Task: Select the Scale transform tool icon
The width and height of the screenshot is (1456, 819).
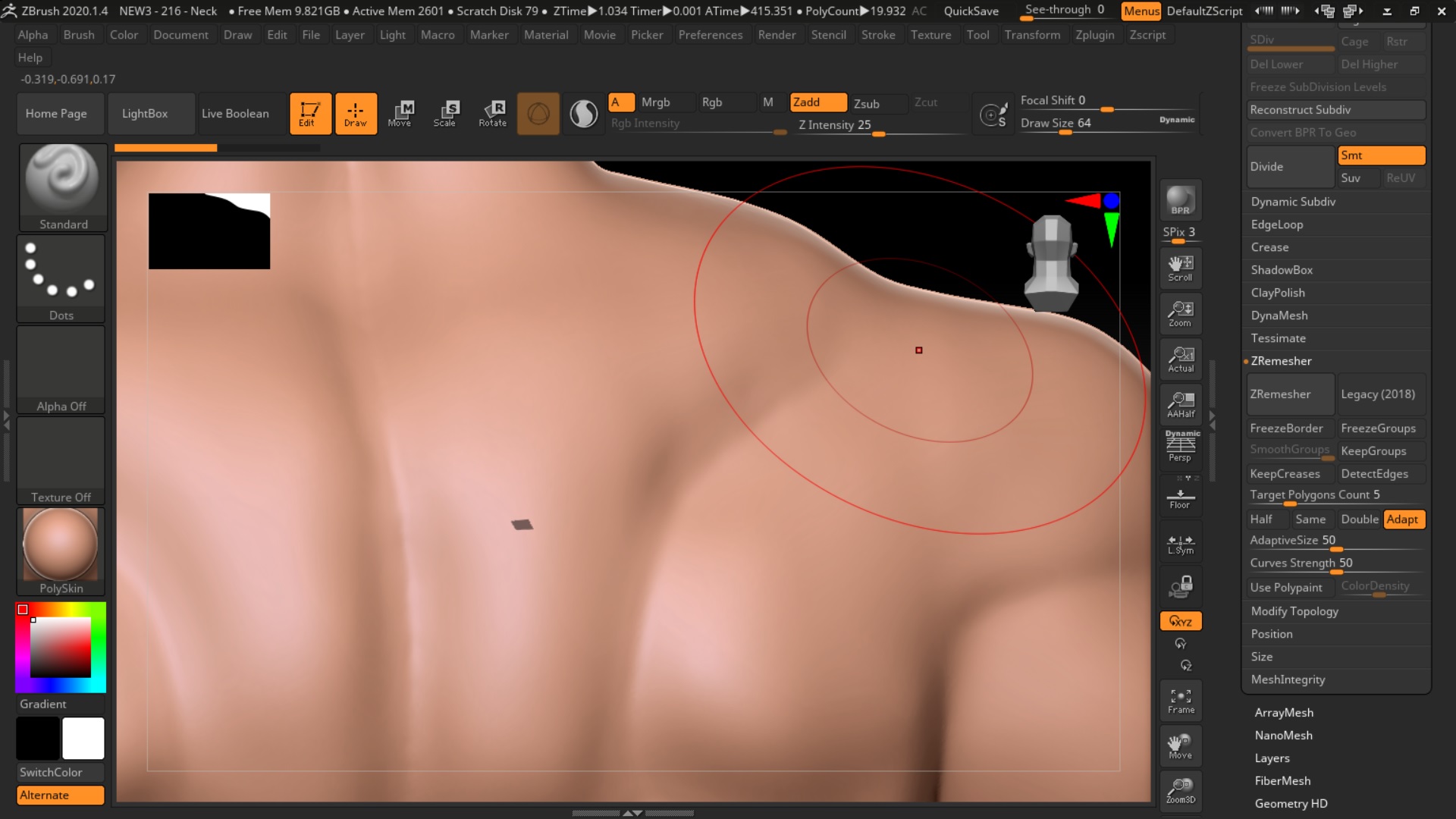Action: click(x=445, y=113)
